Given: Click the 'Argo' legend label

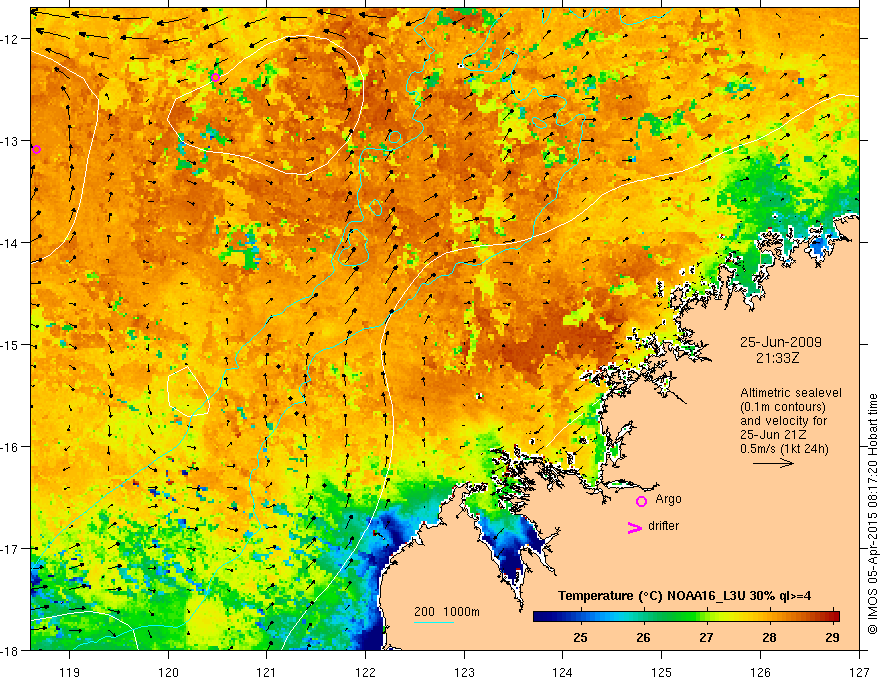Looking at the screenshot, I should [668, 499].
